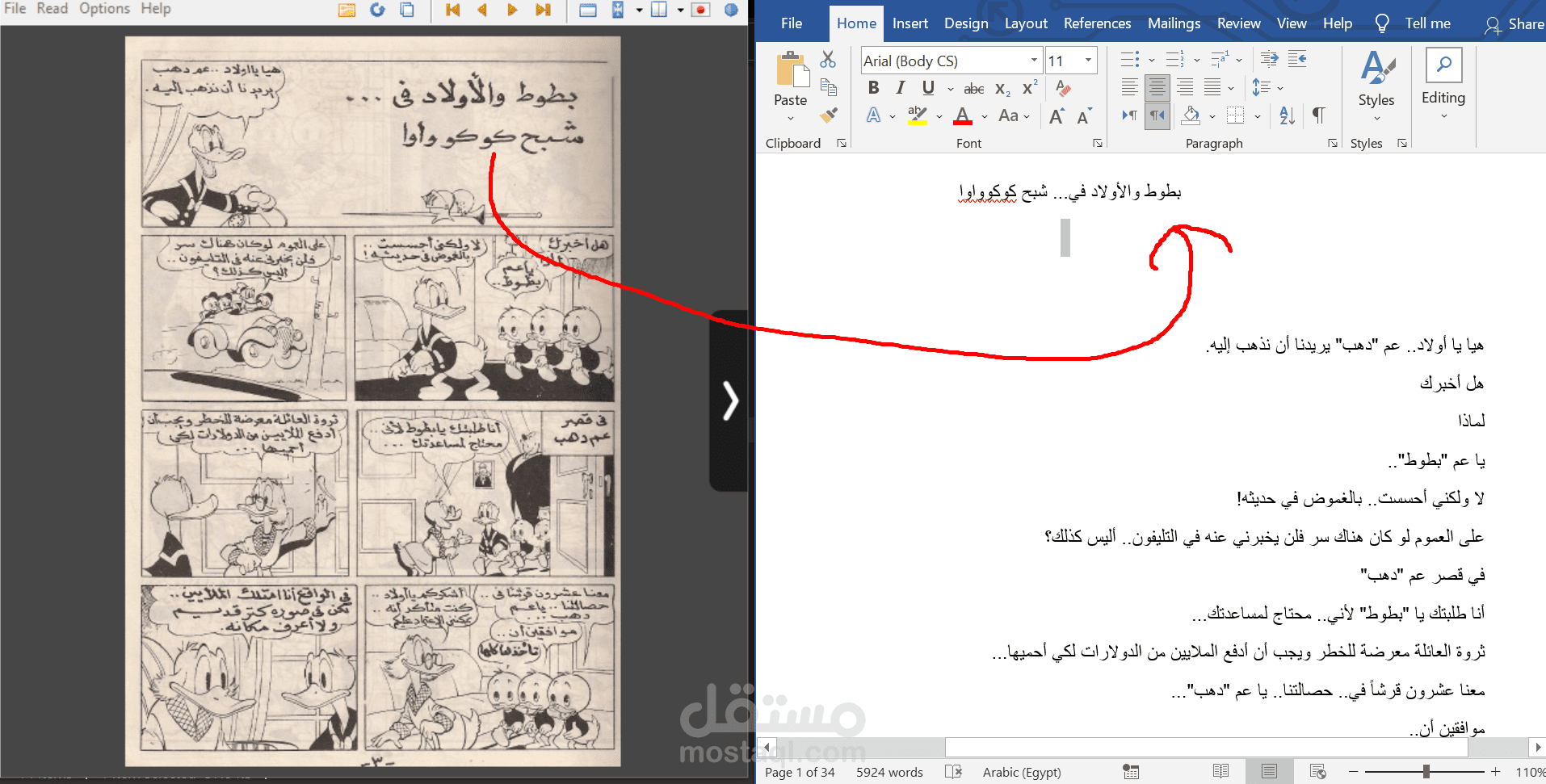The height and width of the screenshot is (784, 1546).
Task: Switch to the Design ribbon tab
Action: 966,23
